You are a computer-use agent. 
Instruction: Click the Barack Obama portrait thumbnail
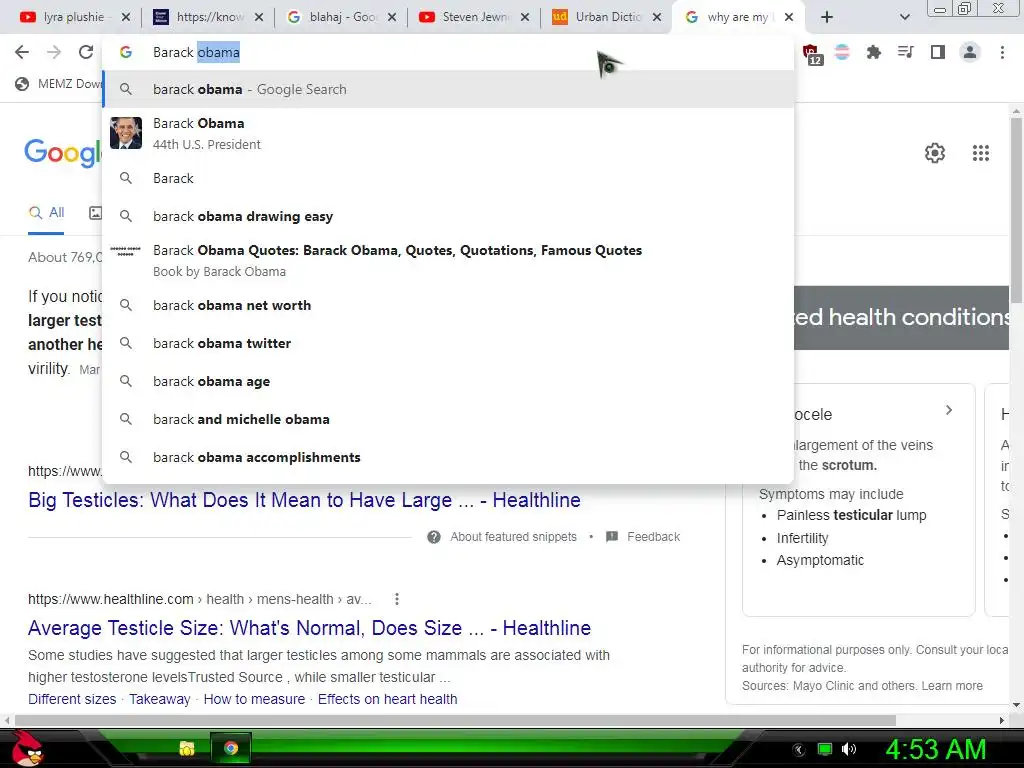click(126, 133)
